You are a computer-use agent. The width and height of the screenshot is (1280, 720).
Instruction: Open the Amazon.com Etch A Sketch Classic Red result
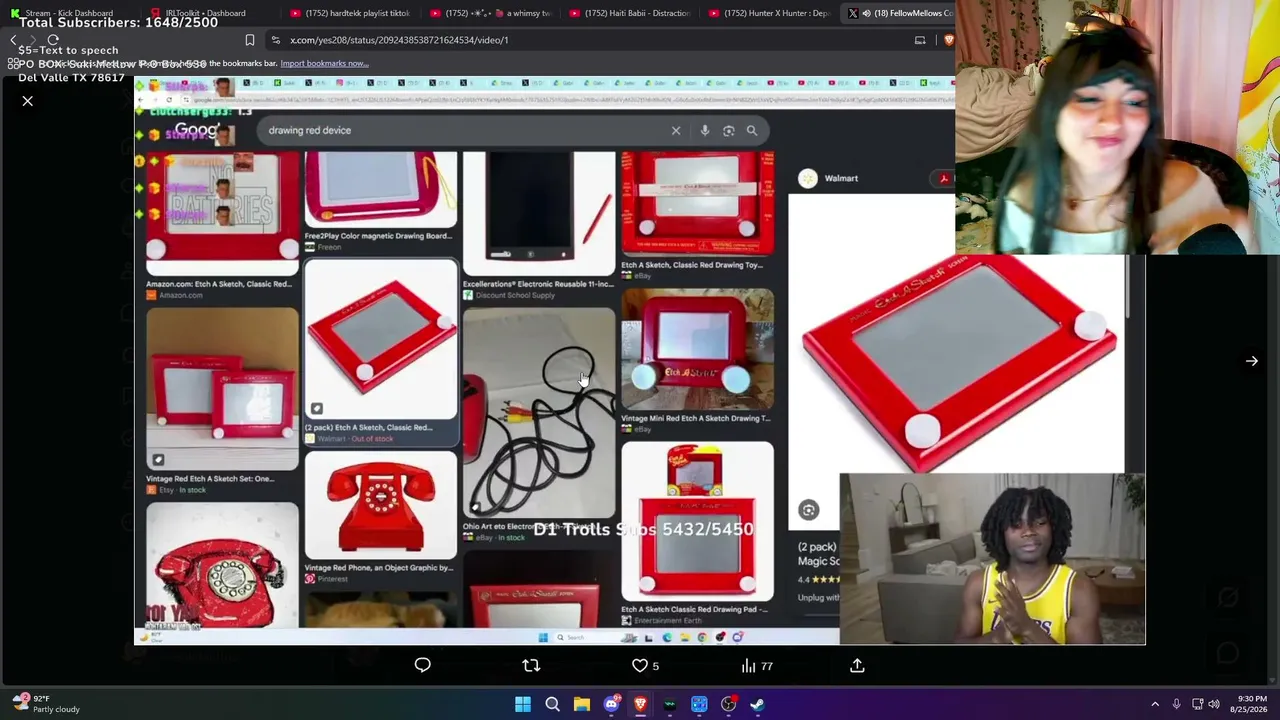(x=222, y=226)
